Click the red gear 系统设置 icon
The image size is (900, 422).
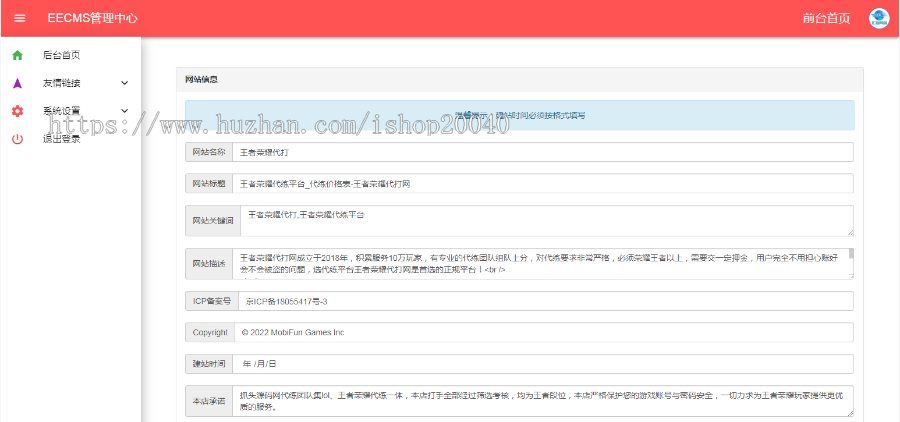click(17, 111)
